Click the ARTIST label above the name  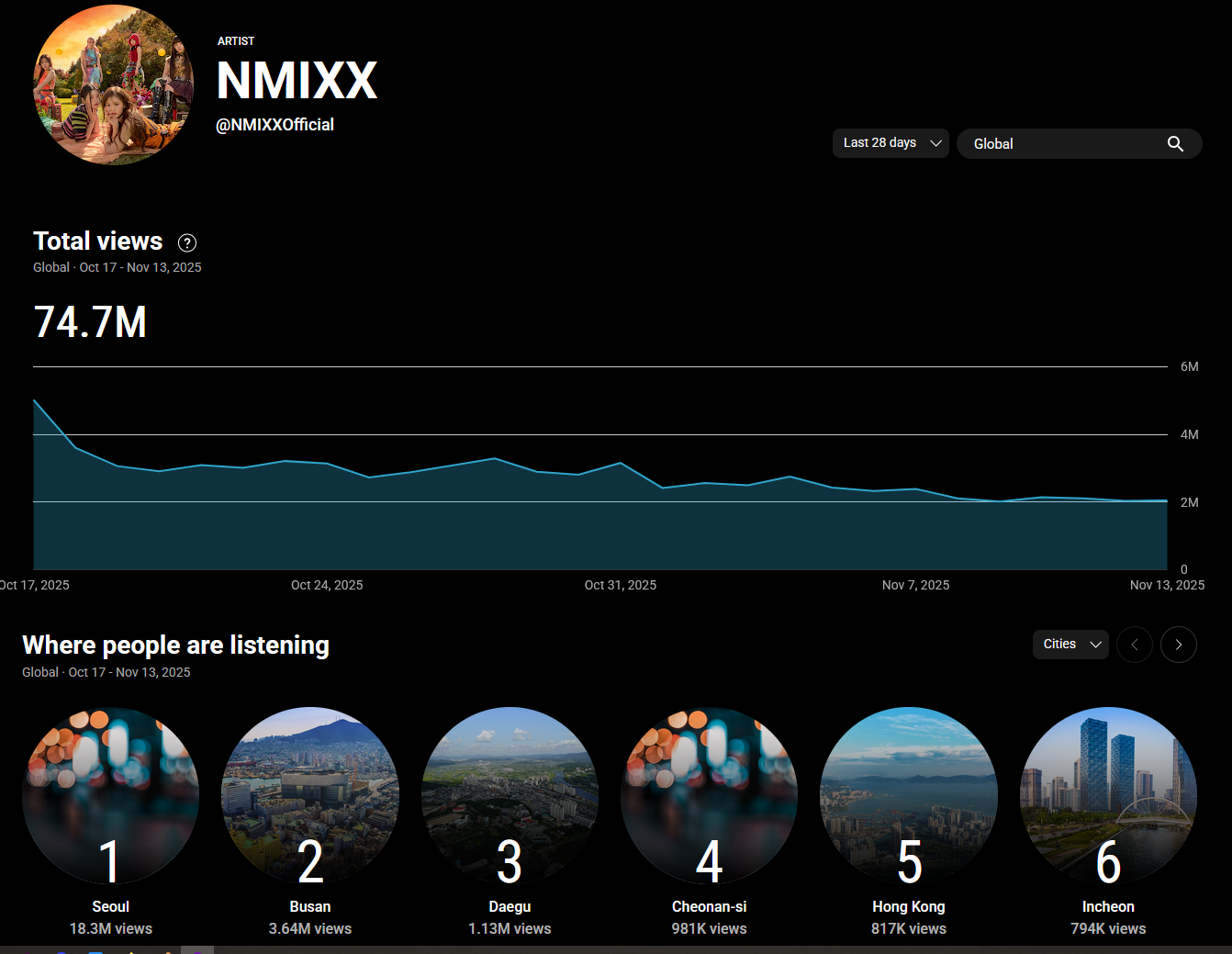236,41
